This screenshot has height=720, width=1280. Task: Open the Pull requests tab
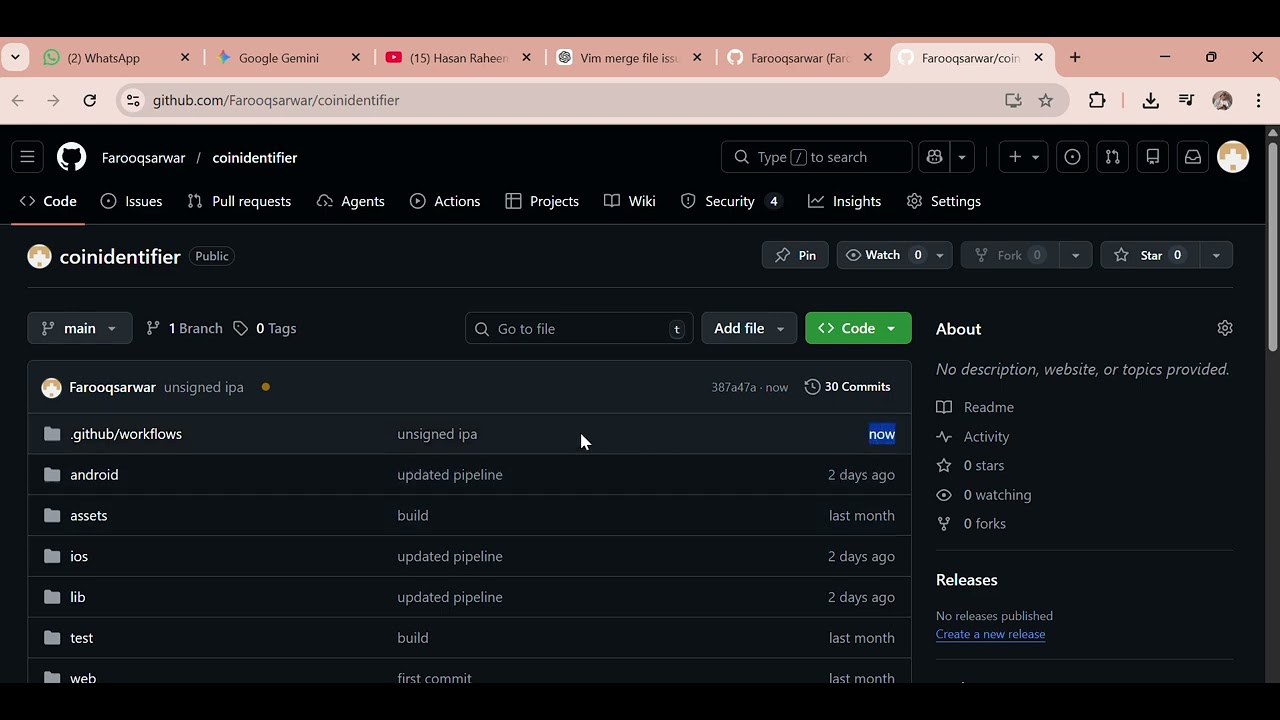coord(239,201)
